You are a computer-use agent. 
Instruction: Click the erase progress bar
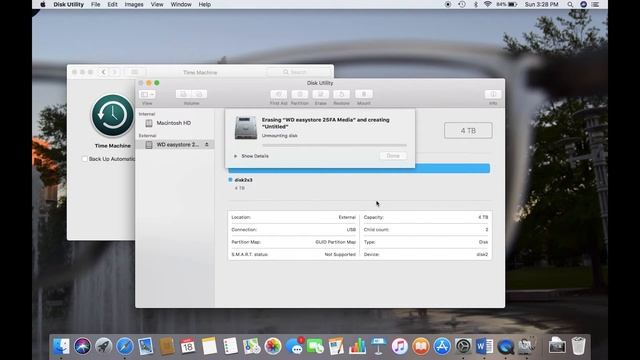click(x=334, y=145)
